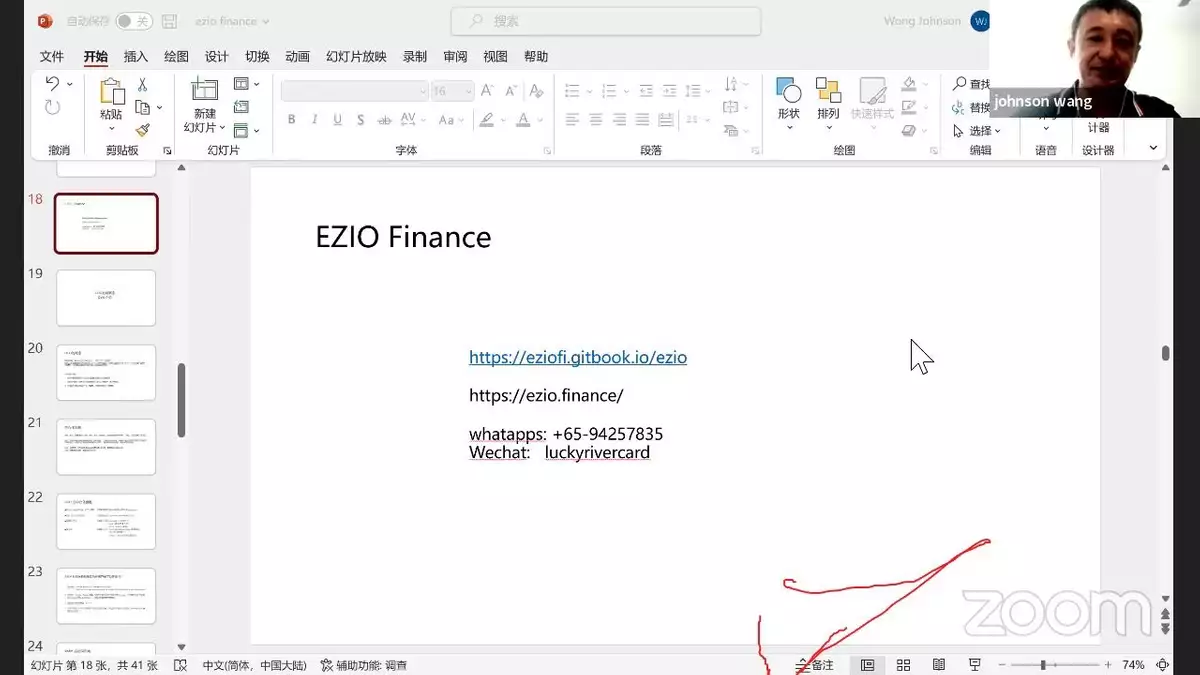
Task: Toggle align text right
Action: coord(619,120)
